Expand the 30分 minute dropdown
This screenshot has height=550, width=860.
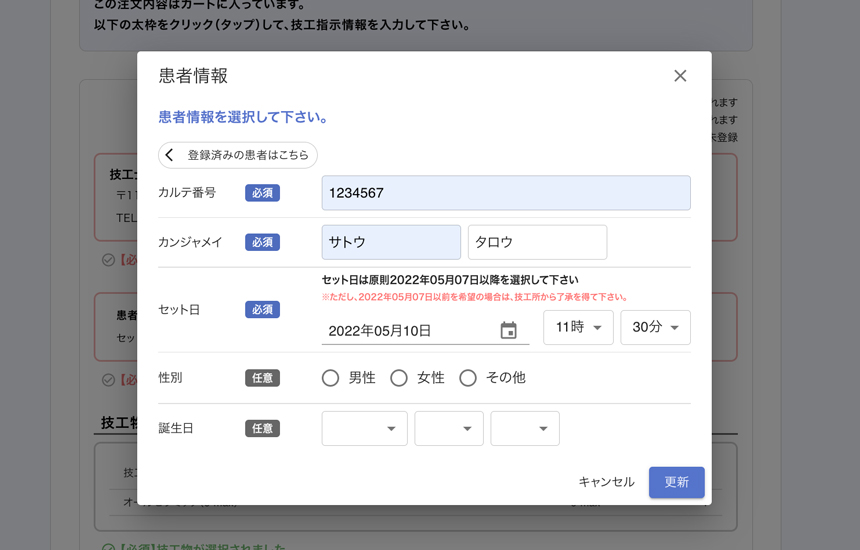point(655,328)
